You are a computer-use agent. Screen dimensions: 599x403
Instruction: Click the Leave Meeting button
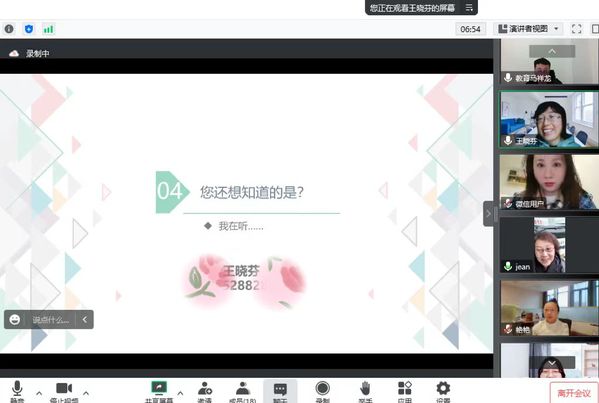click(x=574, y=393)
